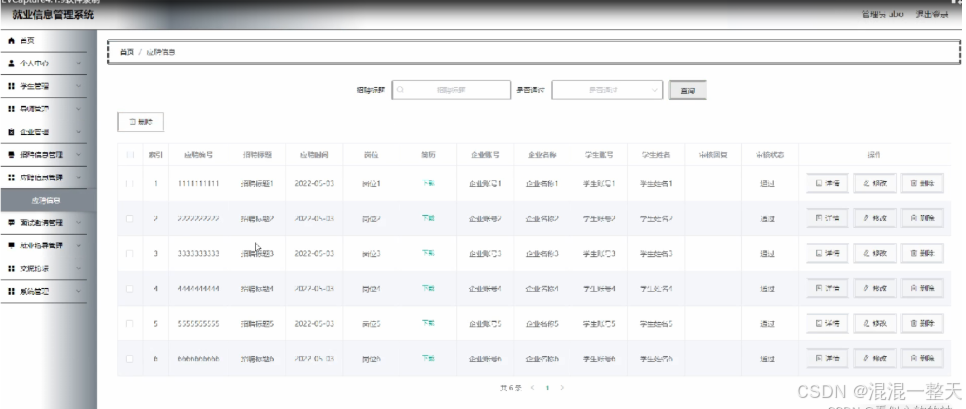This screenshot has height=409, width=966.
Task: Click the batch 删除 button above the table
Action: [140, 122]
